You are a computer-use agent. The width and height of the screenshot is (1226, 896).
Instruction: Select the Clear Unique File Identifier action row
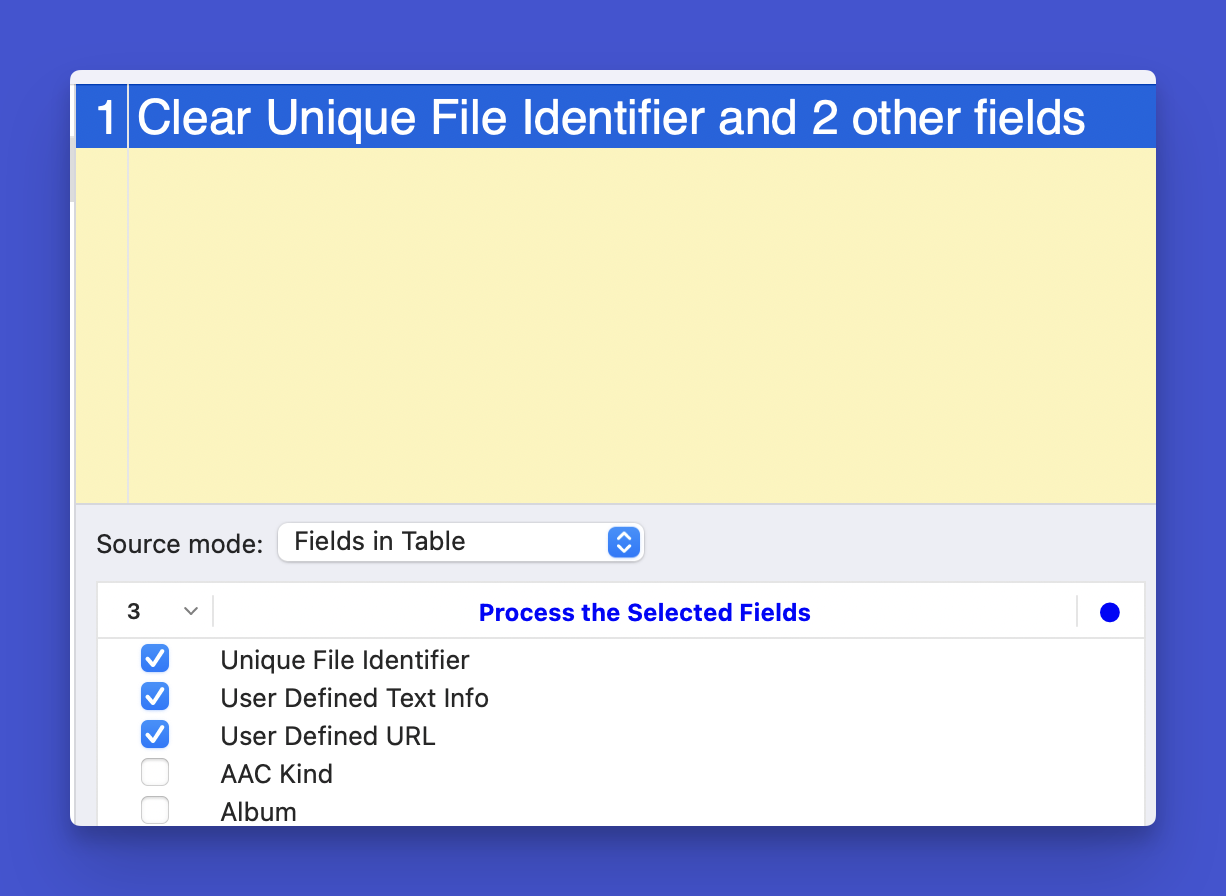point(610,119)
